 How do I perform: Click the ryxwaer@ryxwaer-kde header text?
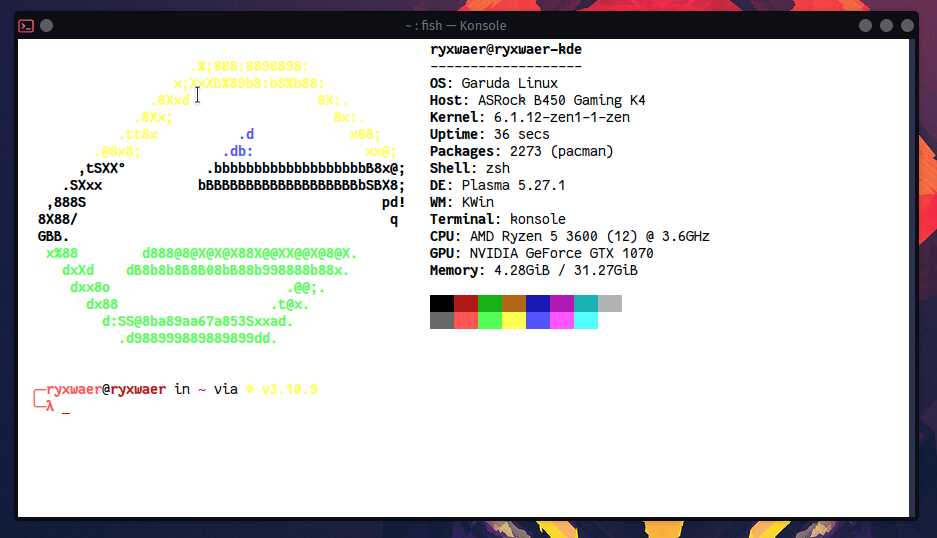506,49
